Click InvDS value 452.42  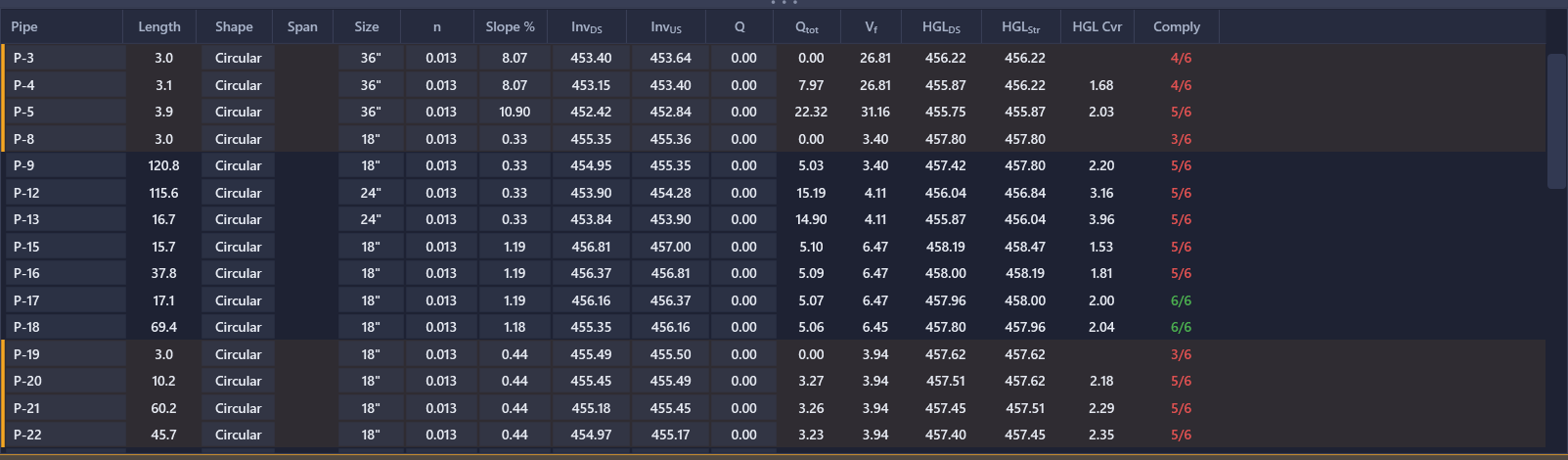click(591, 113)
